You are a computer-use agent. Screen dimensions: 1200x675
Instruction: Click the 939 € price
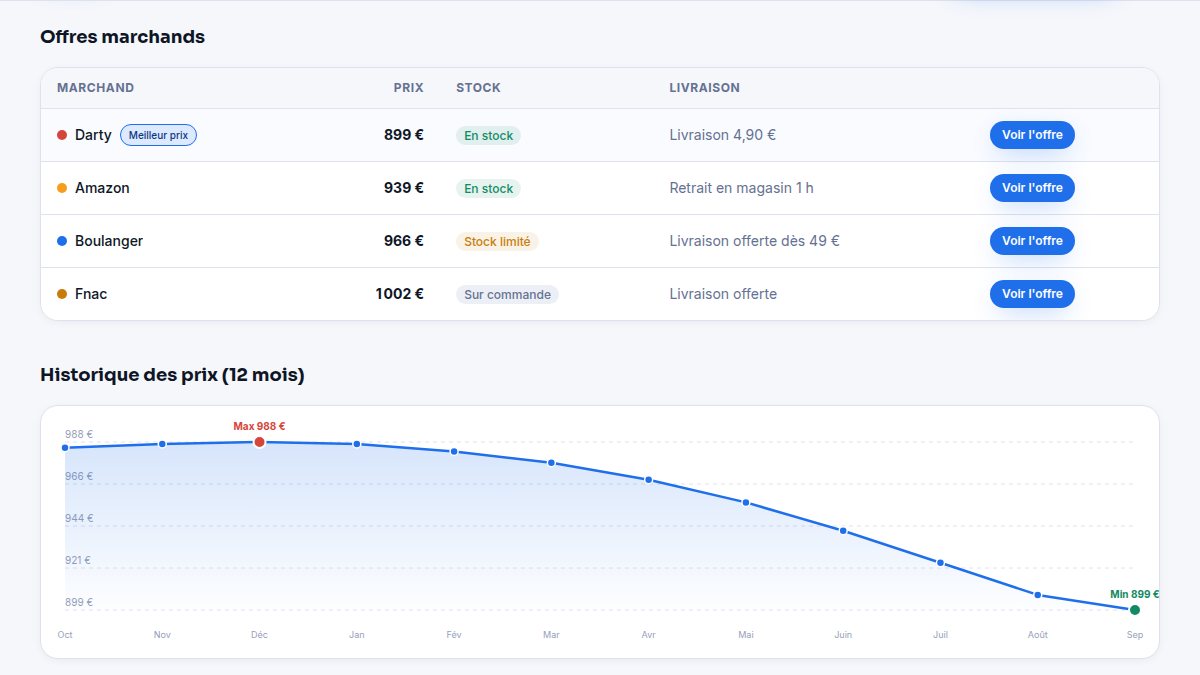404,188
